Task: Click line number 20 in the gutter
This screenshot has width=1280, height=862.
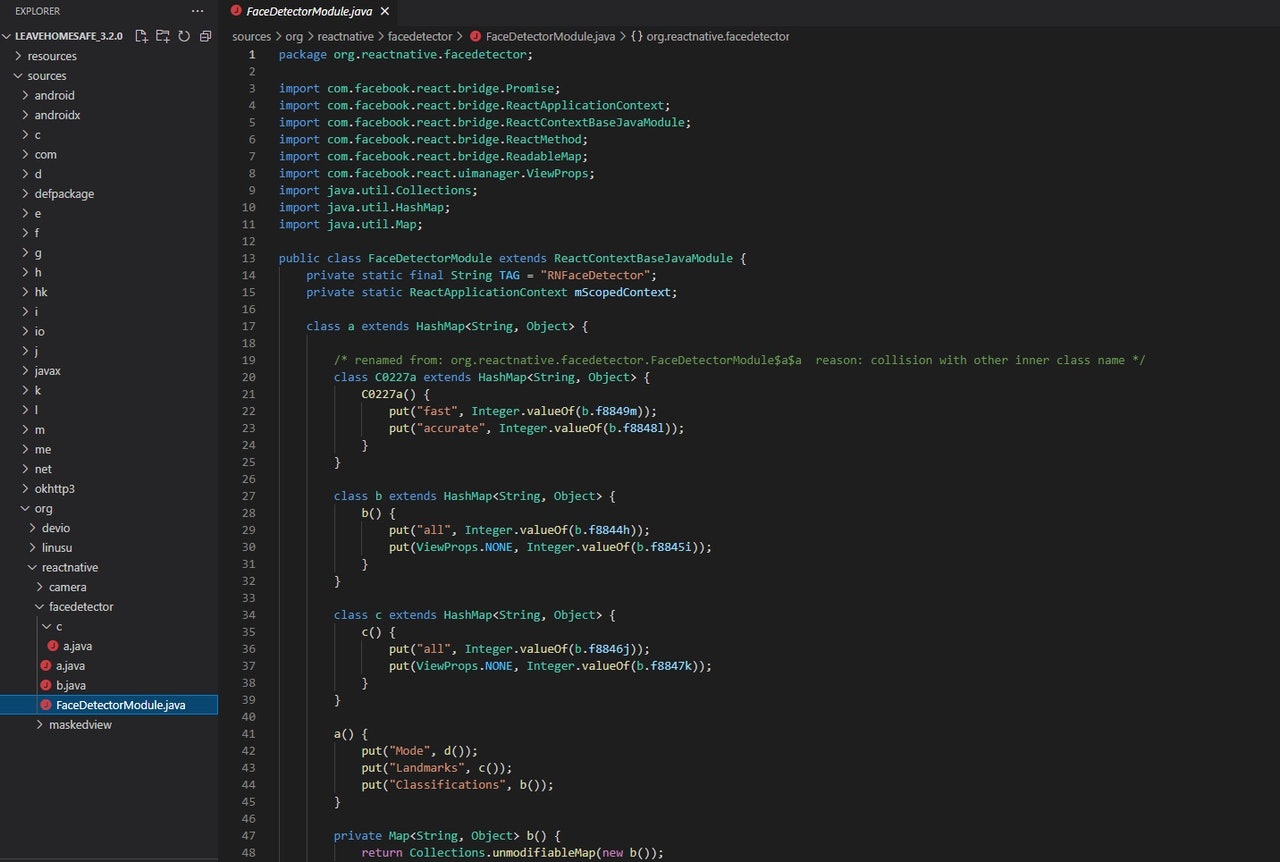Action: pyautogui.click(x=249, y=377)
